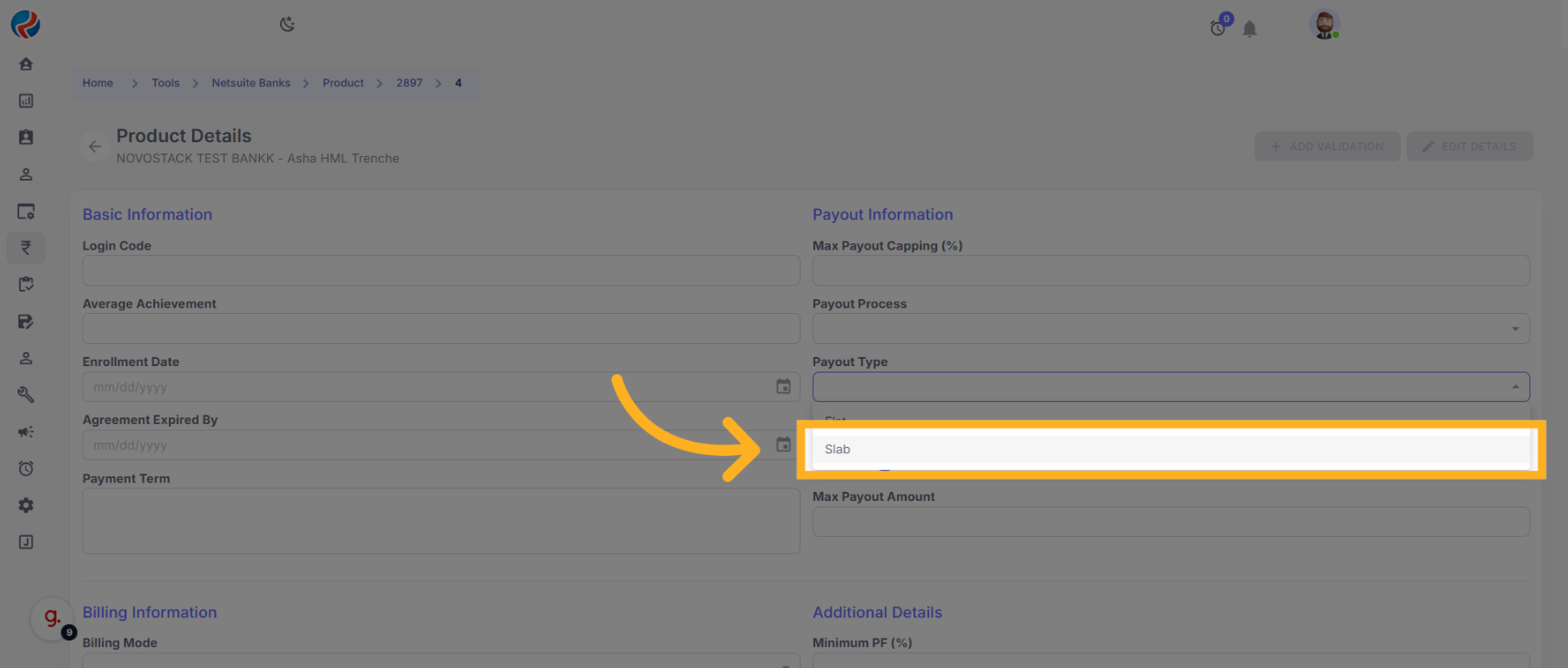Click the Edit Details button
Viewport: 1568px width, 668px height.
tap(1469, 147)
